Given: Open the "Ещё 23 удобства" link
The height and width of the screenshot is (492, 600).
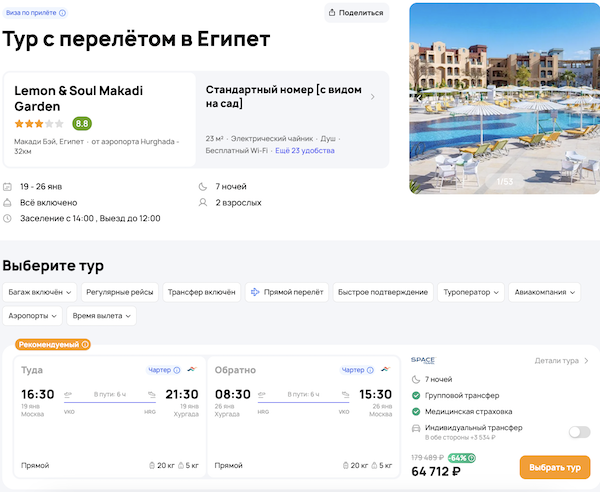Looking at the screenshot, I should pyautogui.click(x=305, y=150).
